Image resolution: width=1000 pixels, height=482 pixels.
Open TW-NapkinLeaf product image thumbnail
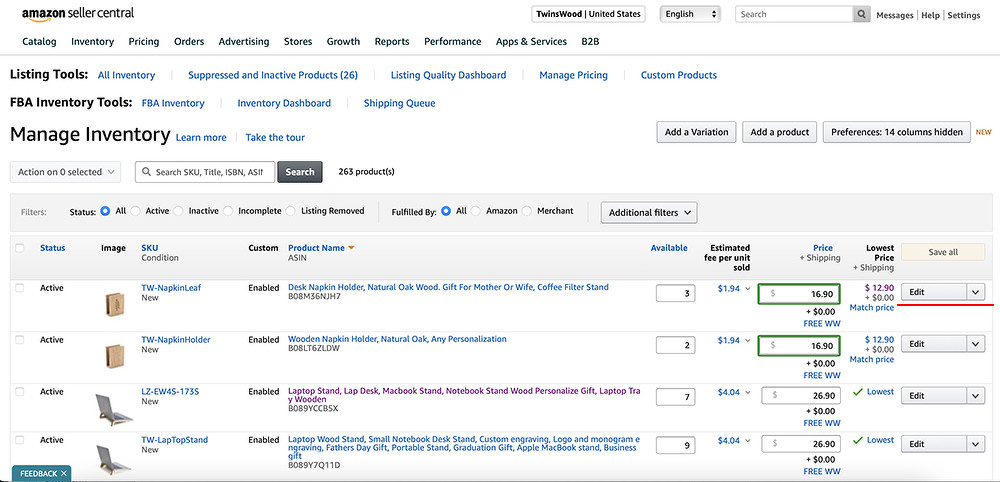coord(115,303)
